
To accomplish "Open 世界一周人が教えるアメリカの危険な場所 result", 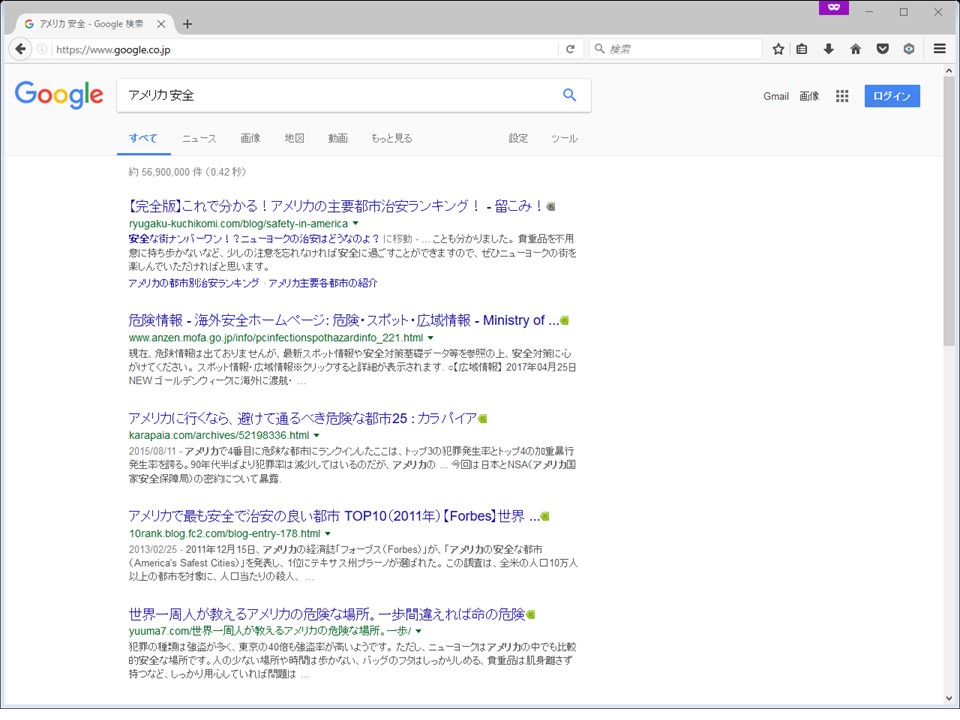I will pos(327,615).
